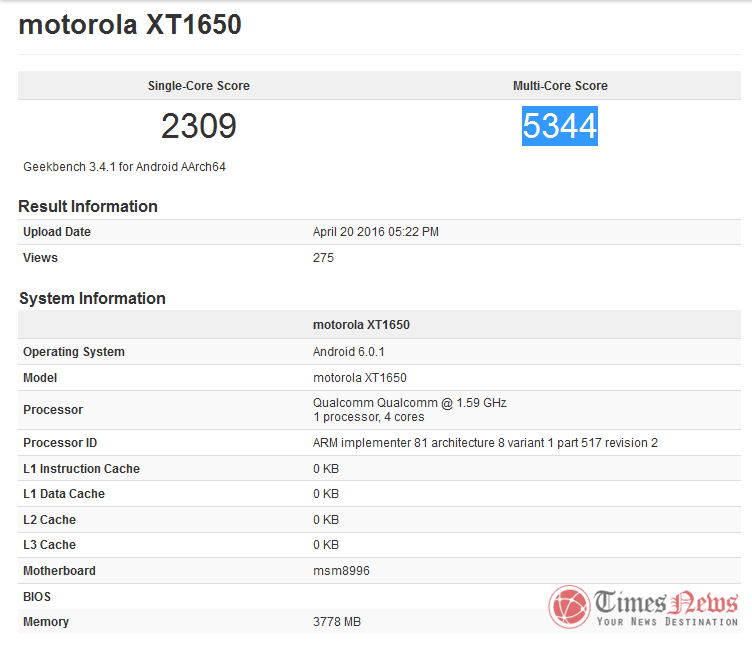Click the Geekbench 3.4.1 for Android text
Screen dimensions: 752x649
pyautogui.click(x=124, y=167)
